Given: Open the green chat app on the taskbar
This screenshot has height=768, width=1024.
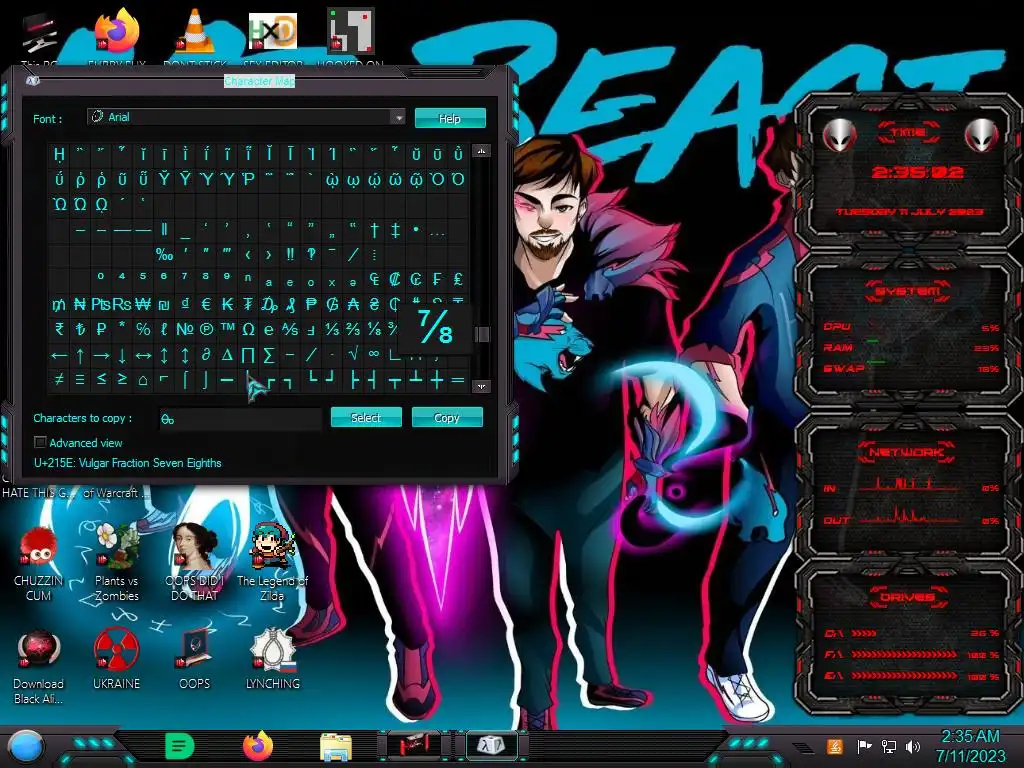Looking at the screenshot, I should [x=180, y=746].
